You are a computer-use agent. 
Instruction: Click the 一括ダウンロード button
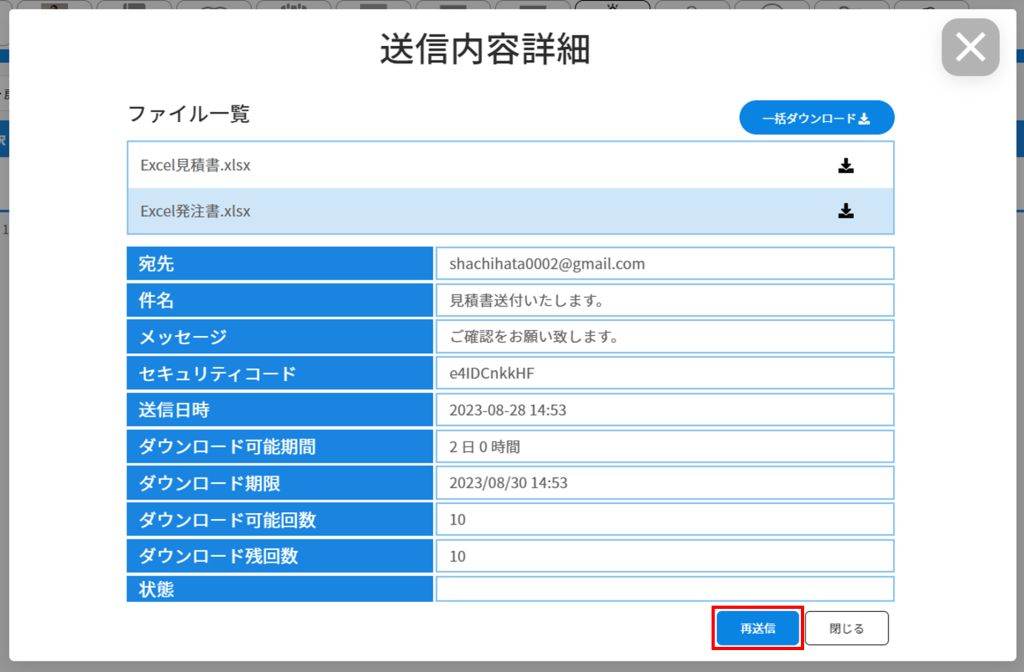(816, 118)
